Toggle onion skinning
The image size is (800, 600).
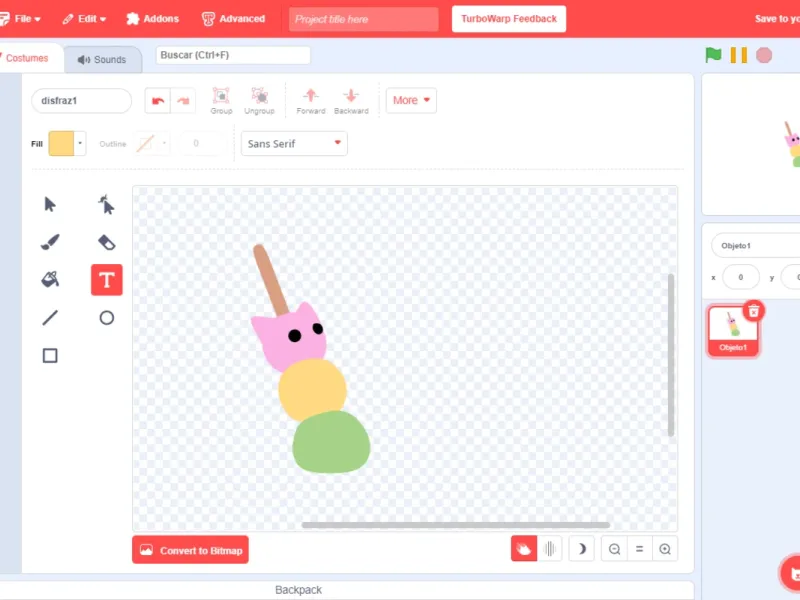click(524, 549)
